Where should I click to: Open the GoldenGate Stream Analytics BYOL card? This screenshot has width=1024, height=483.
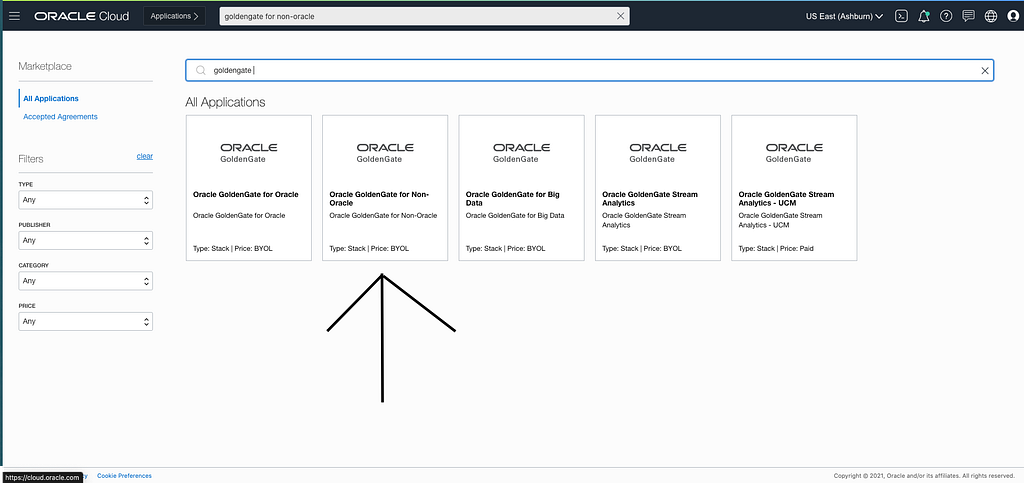658,188
